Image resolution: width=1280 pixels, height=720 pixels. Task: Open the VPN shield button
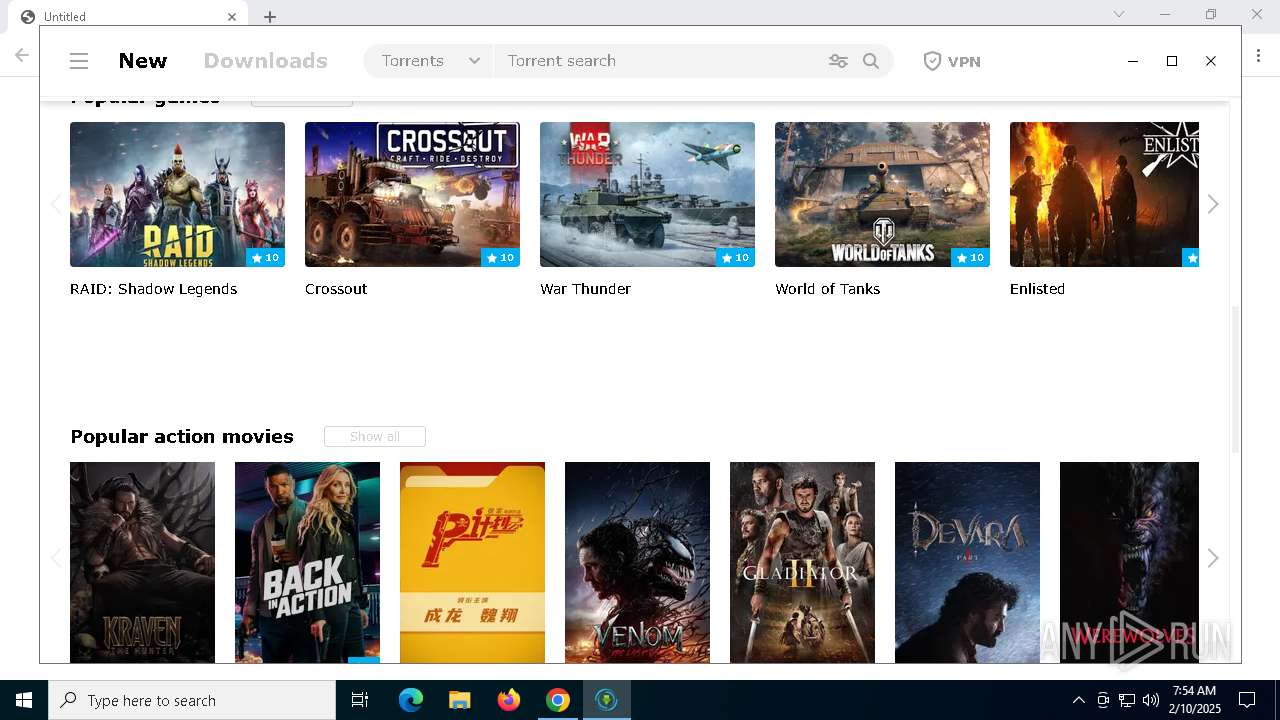click(x=952, y=61)
